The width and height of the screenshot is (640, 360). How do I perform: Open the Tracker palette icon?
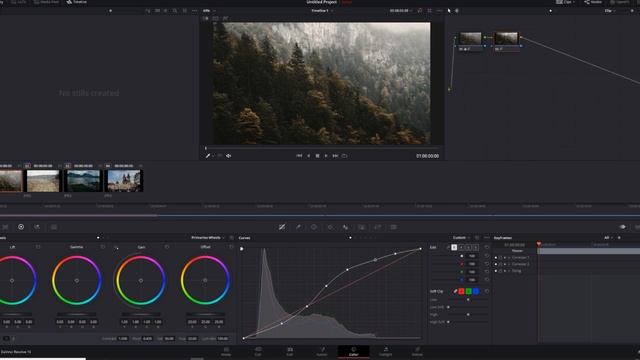pos(330,227)
